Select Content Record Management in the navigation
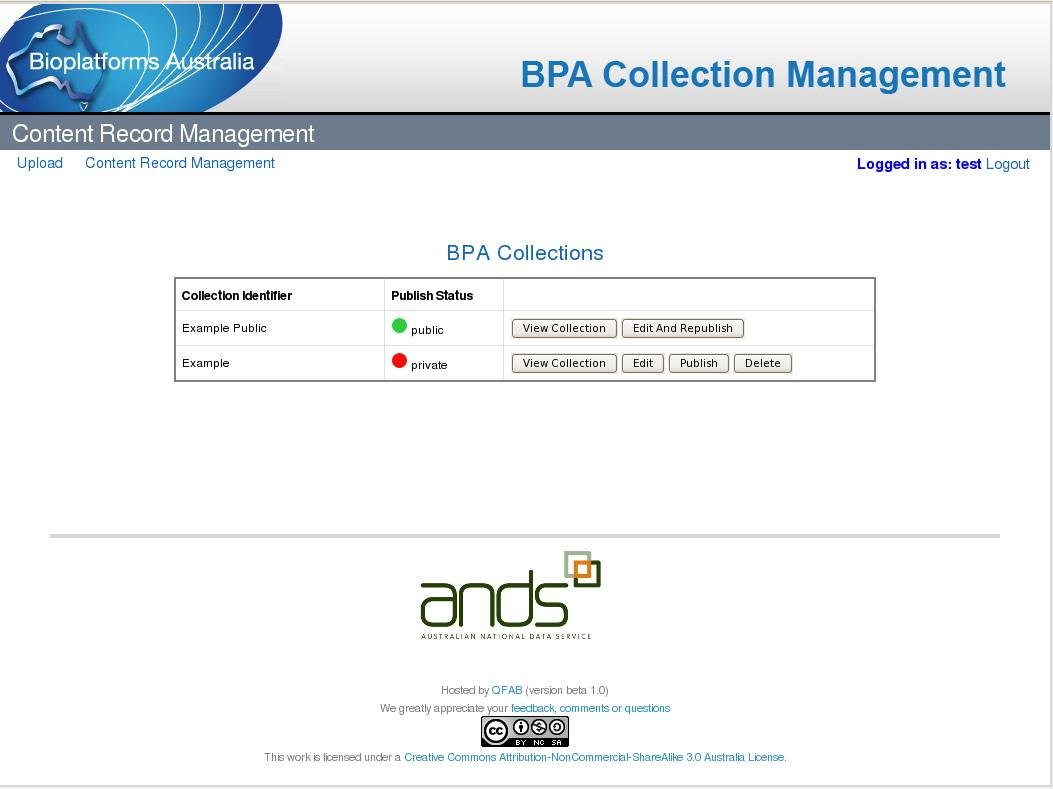 coord(179,163)
